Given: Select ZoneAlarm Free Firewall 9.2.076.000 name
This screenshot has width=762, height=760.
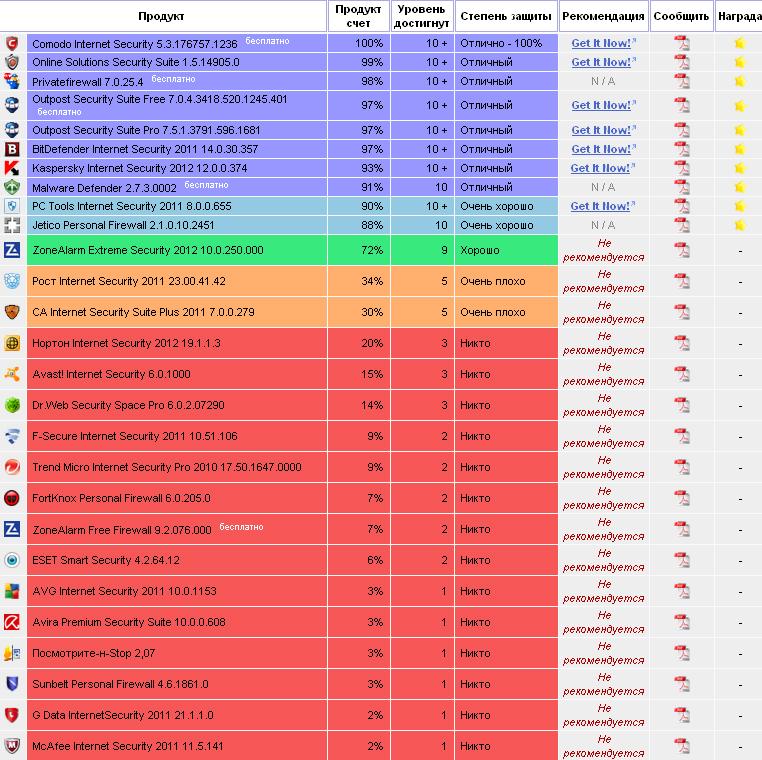Looking at the screenshot, I should pos(121,530).
